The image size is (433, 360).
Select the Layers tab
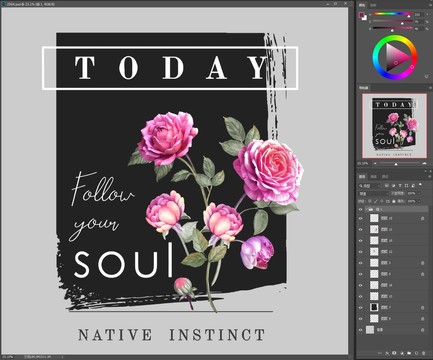(362, 176)
